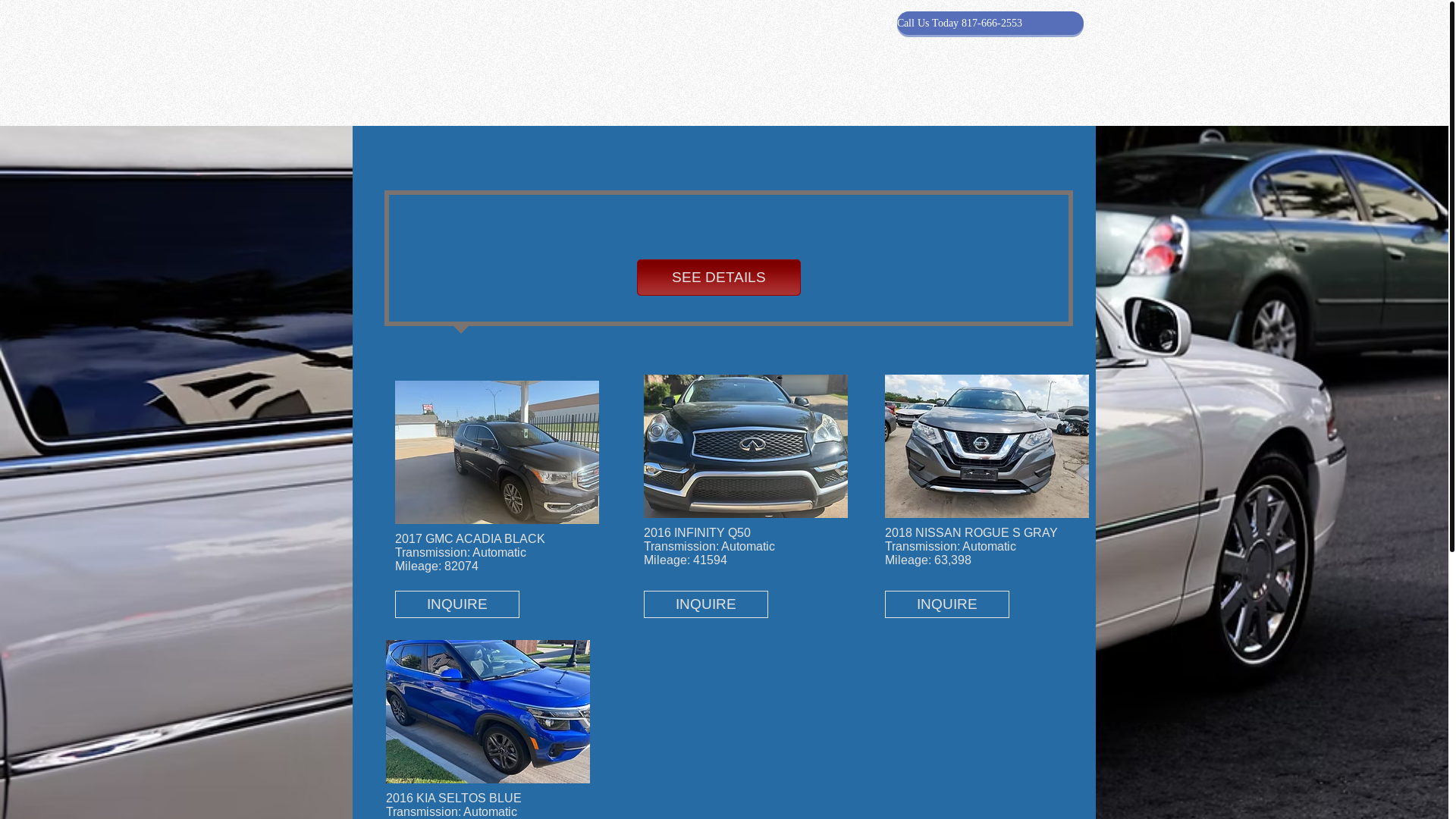The height and width of the screenshot is (819, 1456).
Task: Click the page's vertical scrollbar
Action: (x=1451, y=276)
